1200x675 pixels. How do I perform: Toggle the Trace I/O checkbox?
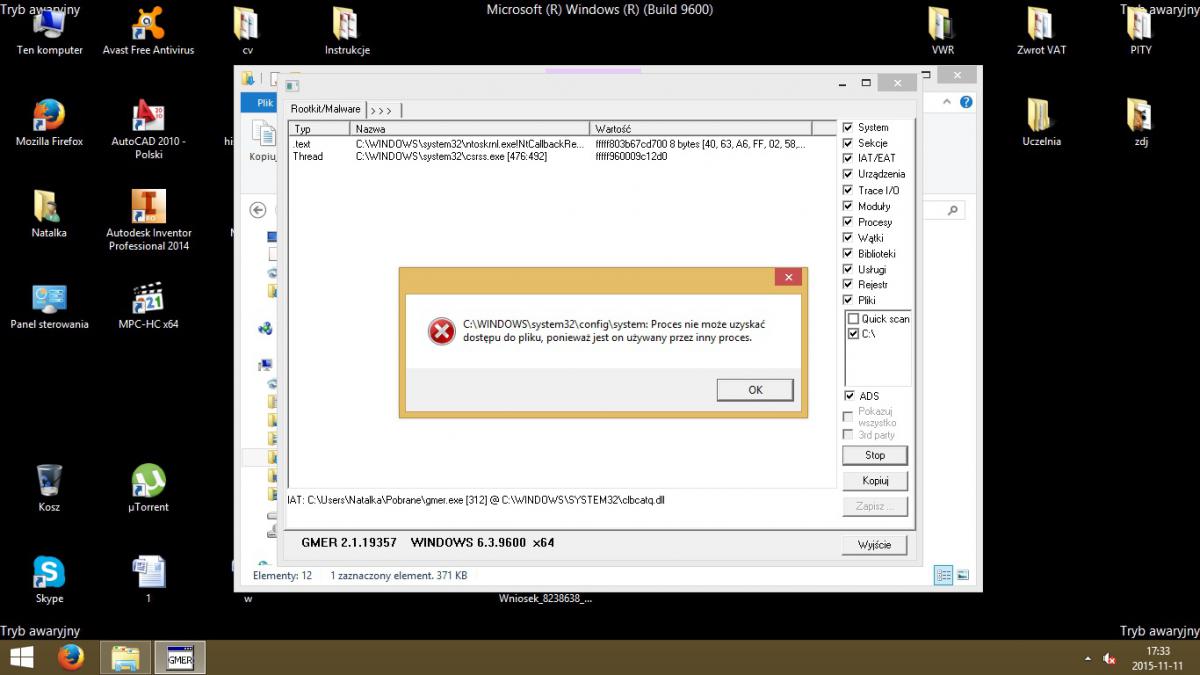(848, 190)
